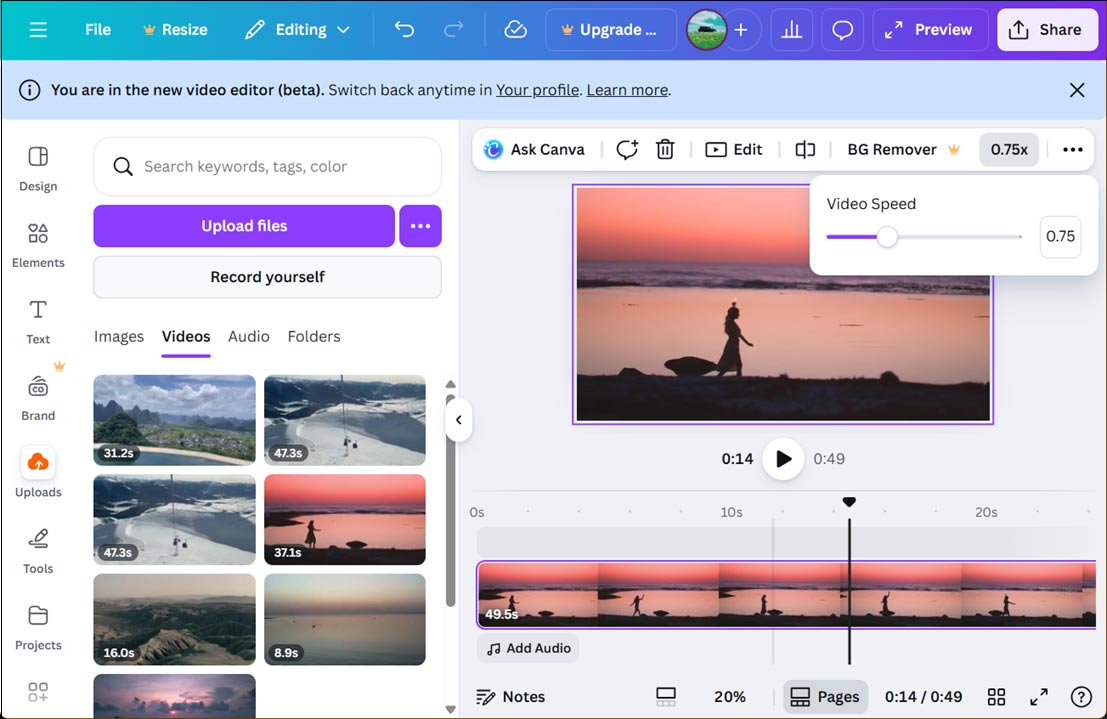Select the 37.1s sunset video thumbnail
This screenshot has width=1107, height=719.
click(345, 520)
